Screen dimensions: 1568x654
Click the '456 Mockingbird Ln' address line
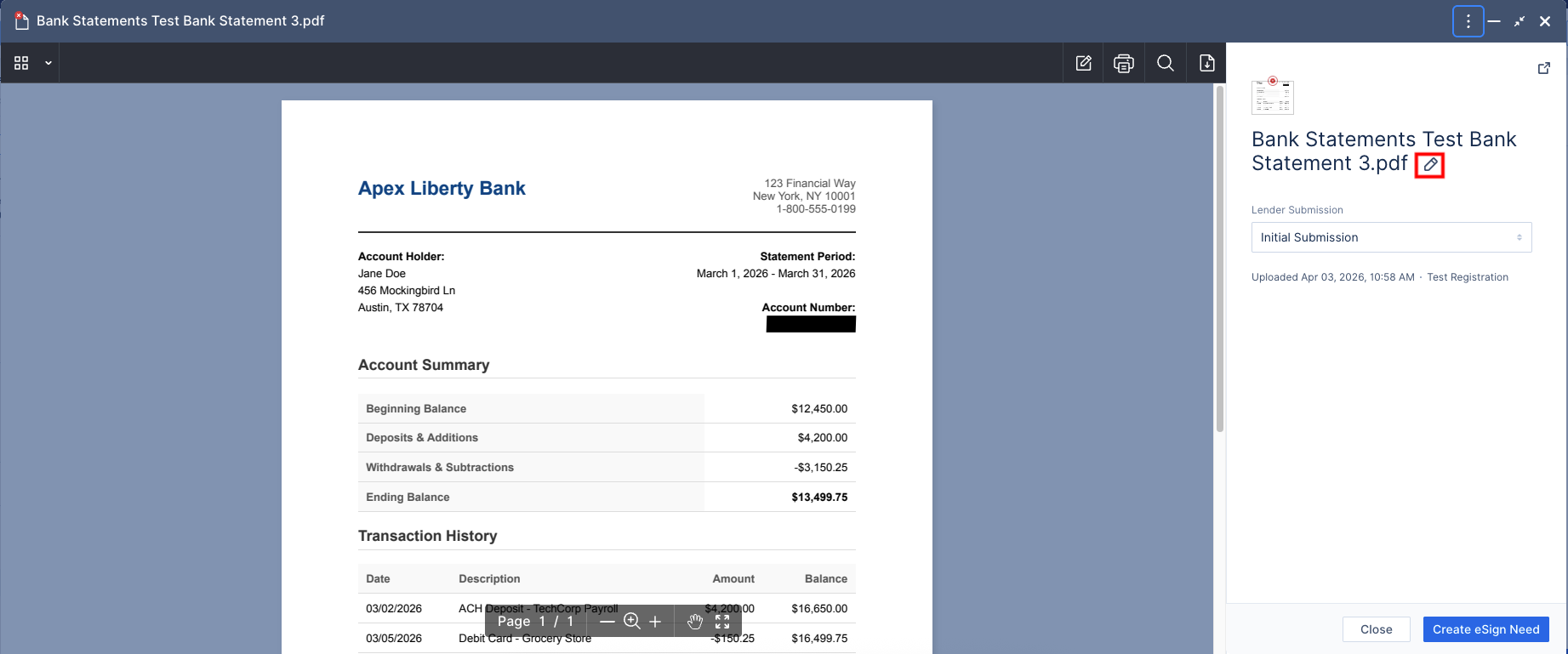[x=407, y=291]
